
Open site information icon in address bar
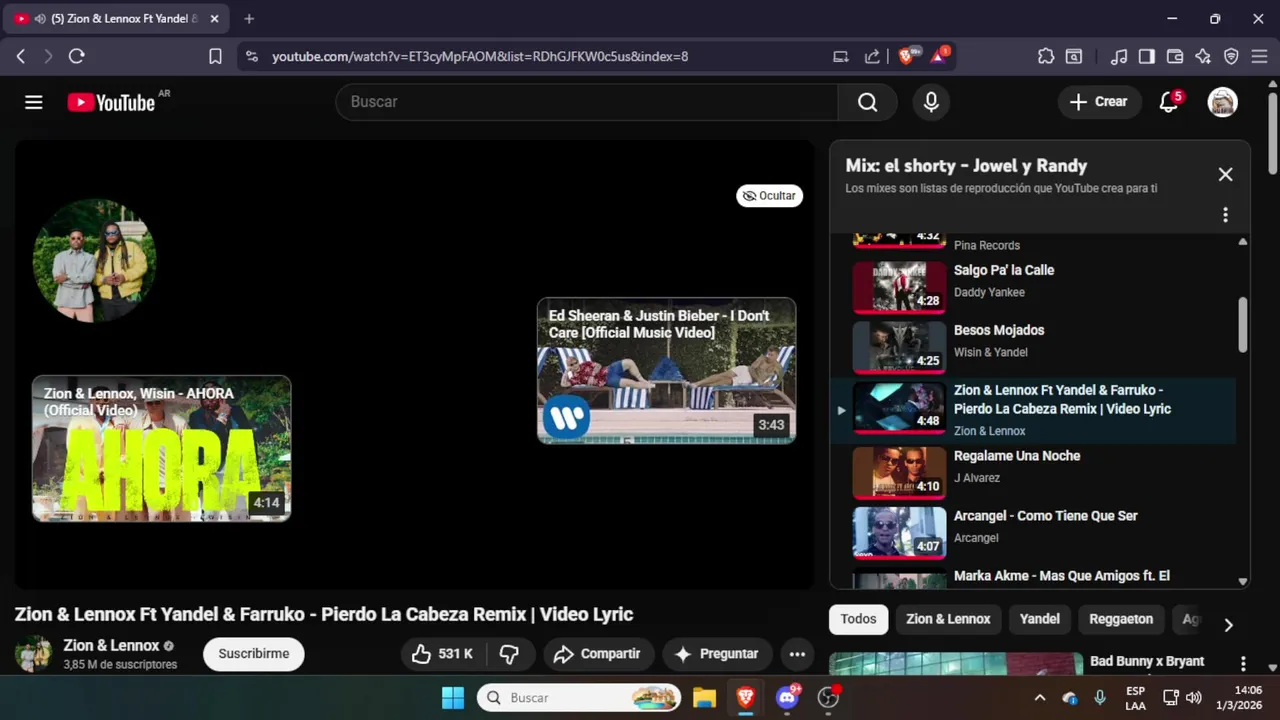click(x=251, y=57)
